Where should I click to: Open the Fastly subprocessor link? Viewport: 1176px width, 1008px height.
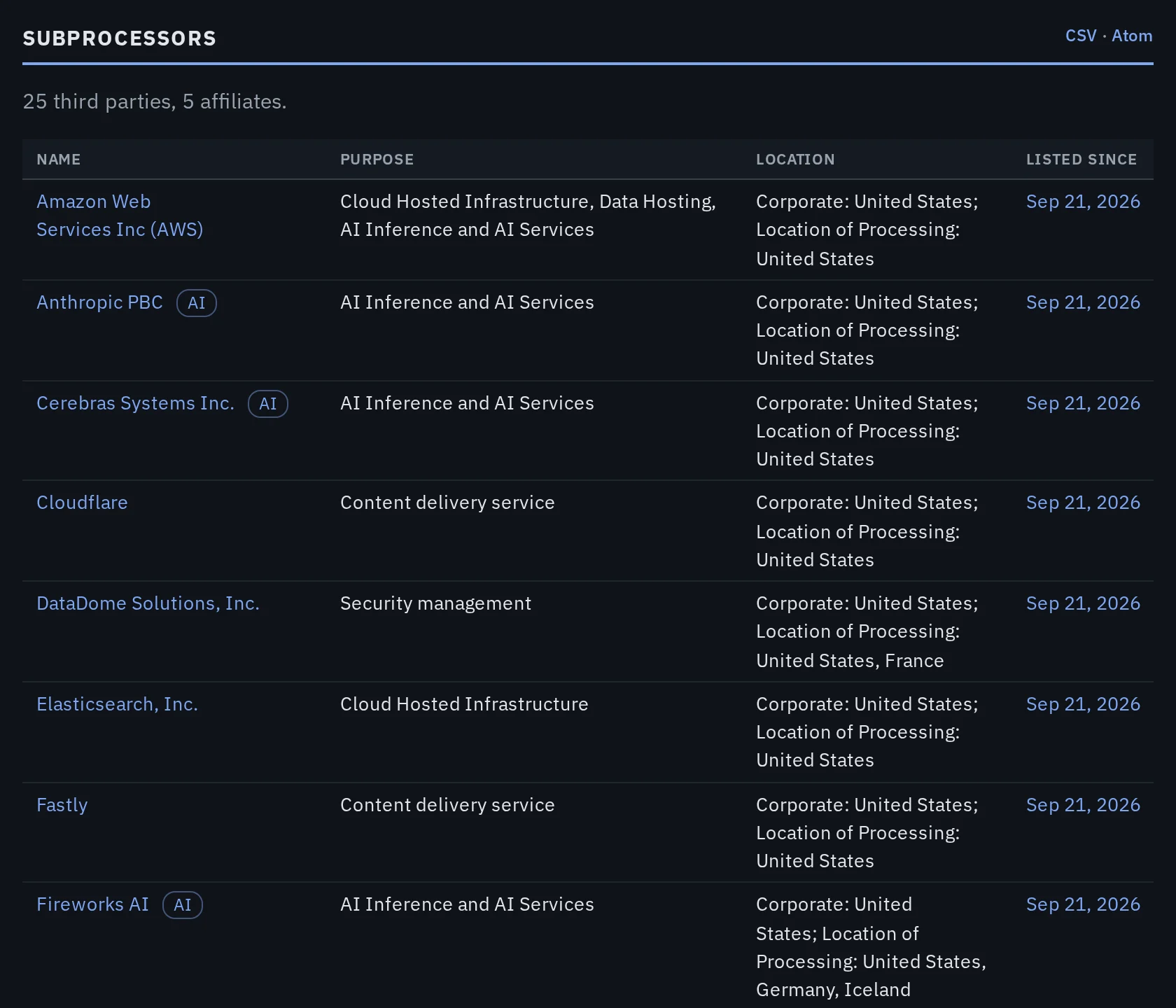62,805
